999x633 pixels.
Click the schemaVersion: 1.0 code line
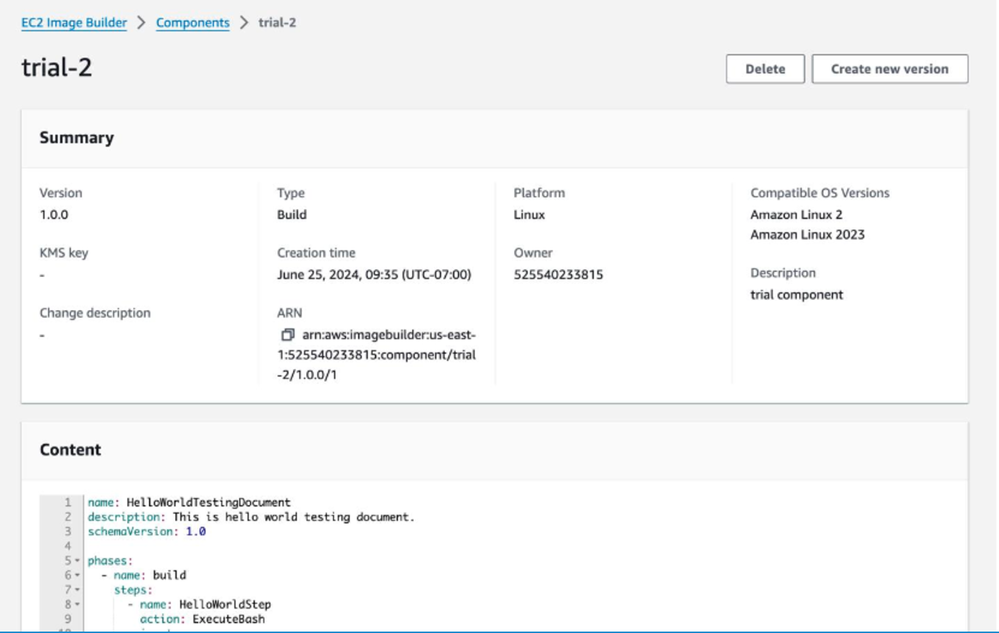(147, 532)
